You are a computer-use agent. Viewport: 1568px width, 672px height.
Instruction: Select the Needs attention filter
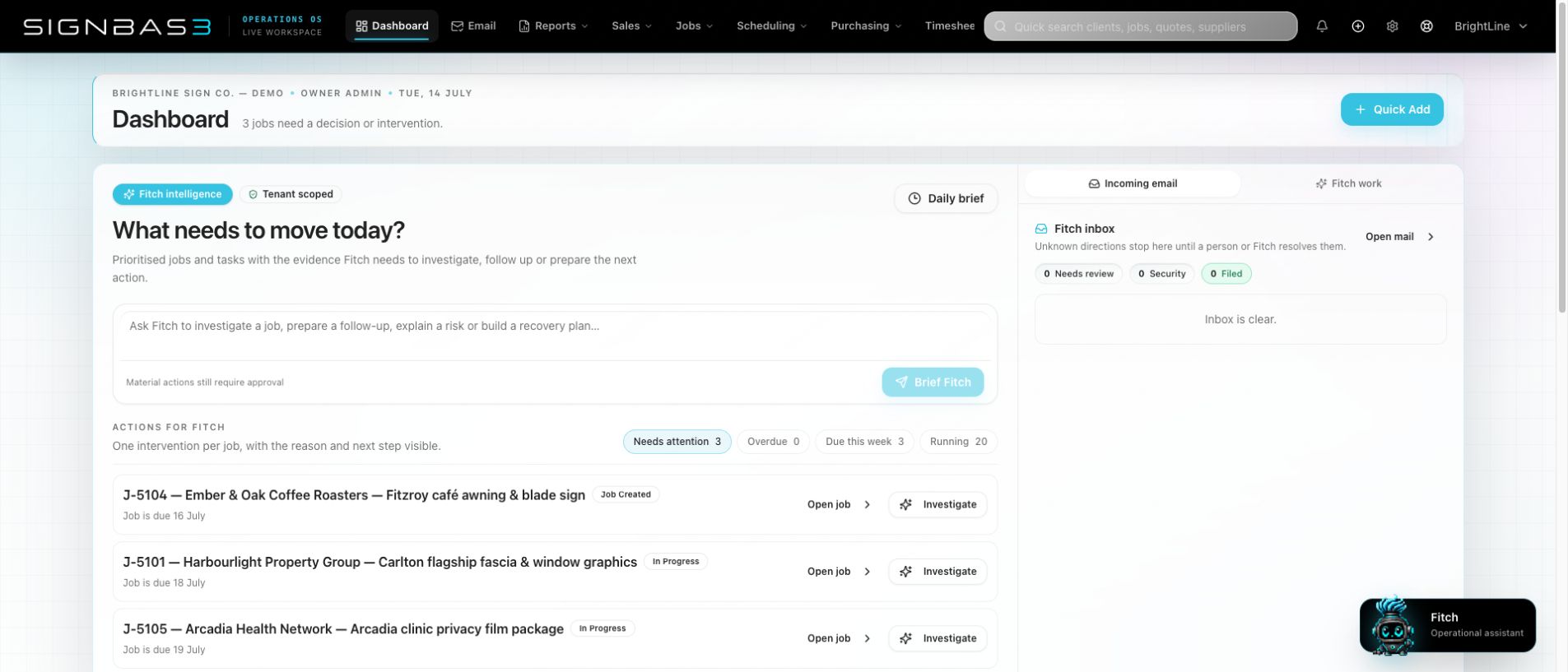[677, 442]
